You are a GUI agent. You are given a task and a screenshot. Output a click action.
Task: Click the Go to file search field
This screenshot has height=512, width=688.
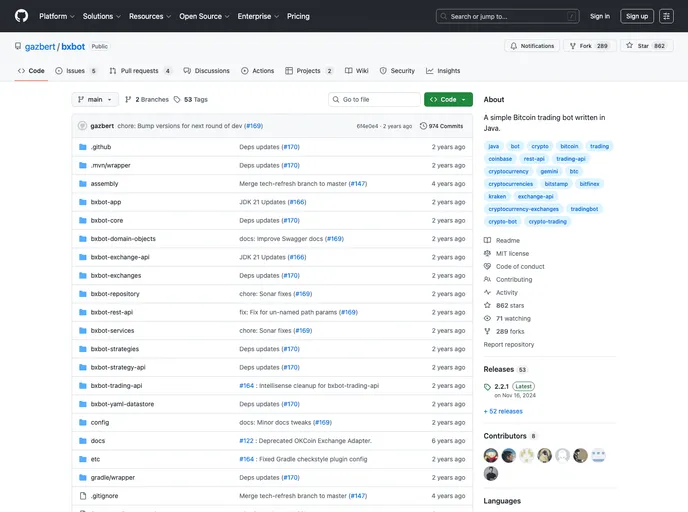tap(374, 100)
